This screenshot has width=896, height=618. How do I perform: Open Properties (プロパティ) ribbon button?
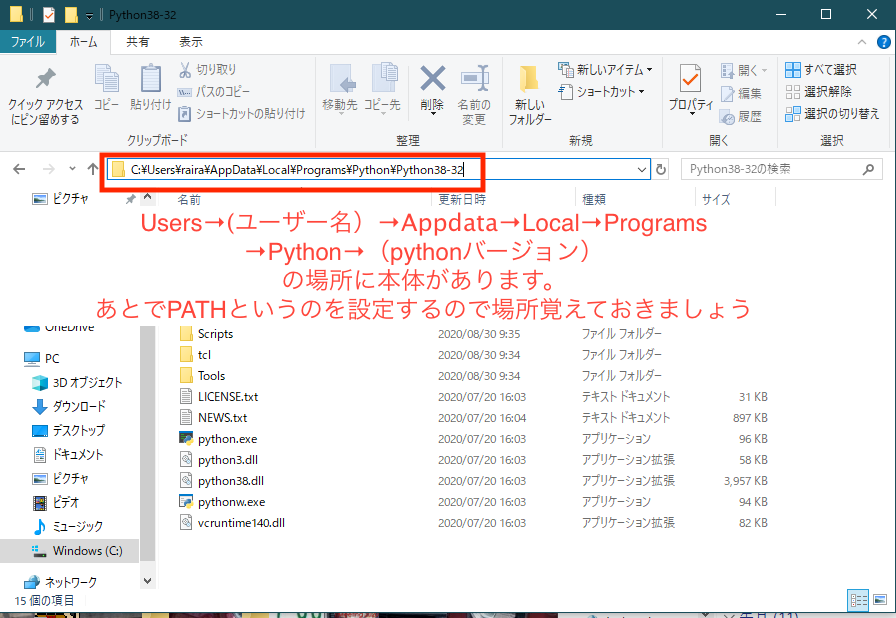pyautogui.click(x=691, y=89)
